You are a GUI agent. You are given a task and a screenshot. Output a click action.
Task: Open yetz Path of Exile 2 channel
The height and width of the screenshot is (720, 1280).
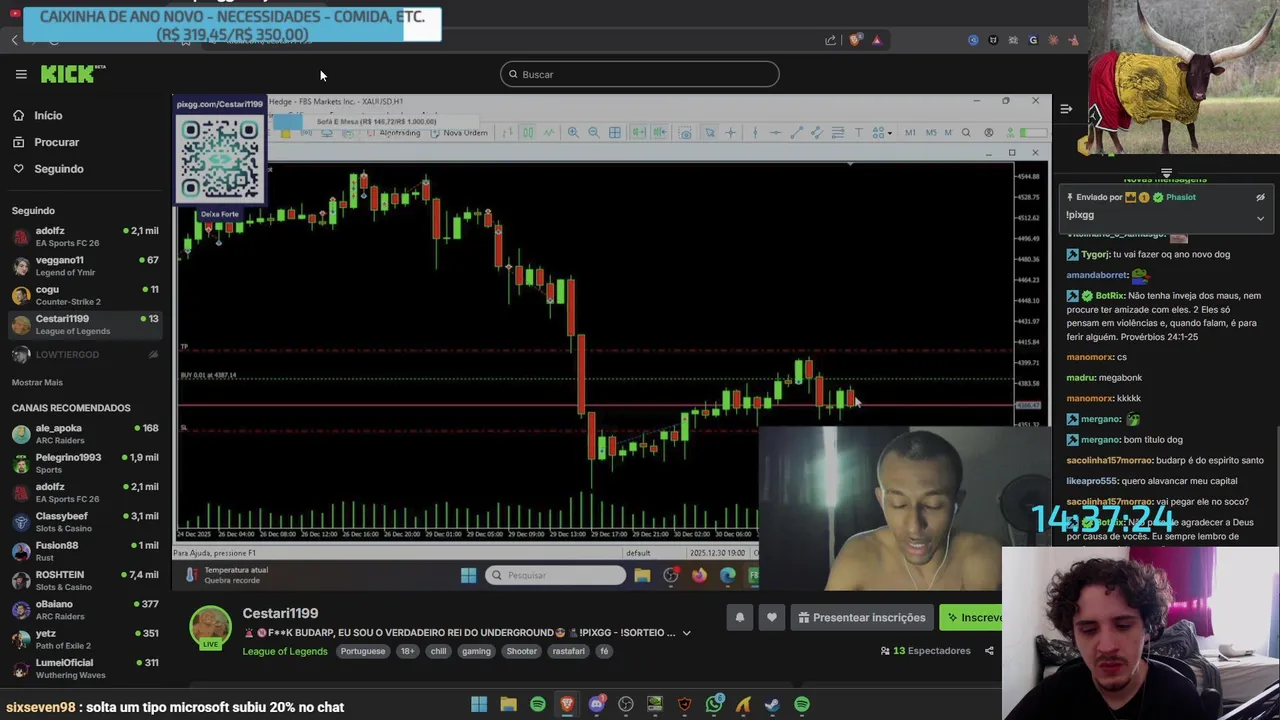85,638
